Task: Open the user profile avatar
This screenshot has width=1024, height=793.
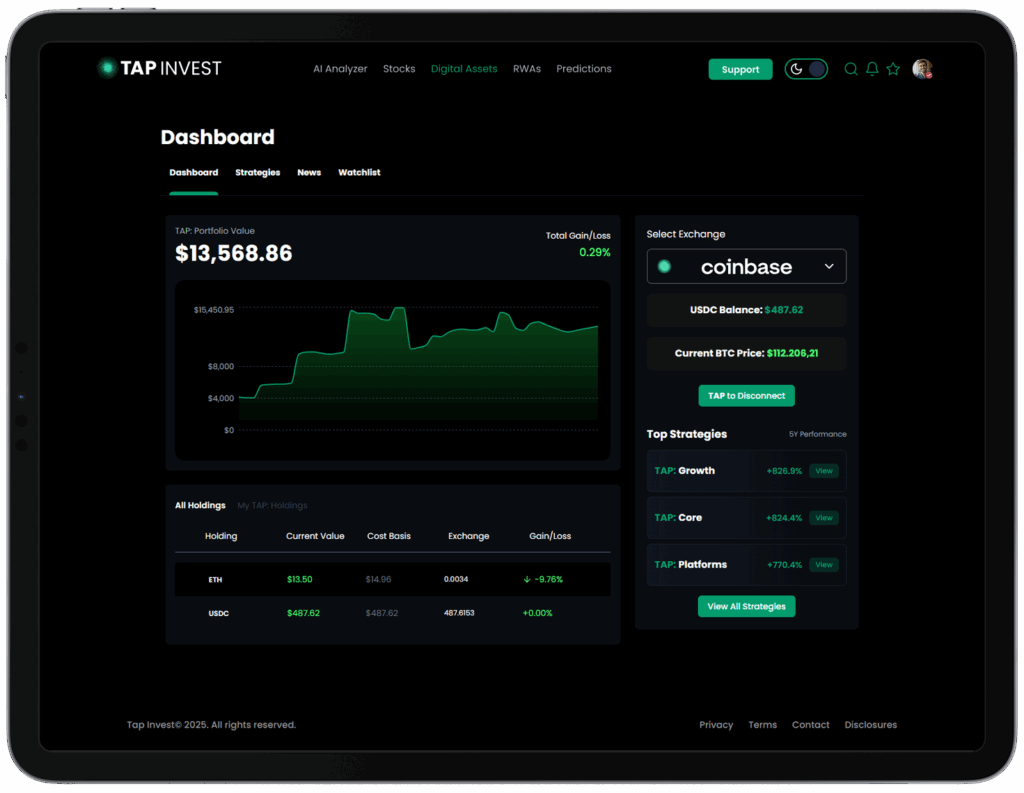Action: (x=922, y=69)
